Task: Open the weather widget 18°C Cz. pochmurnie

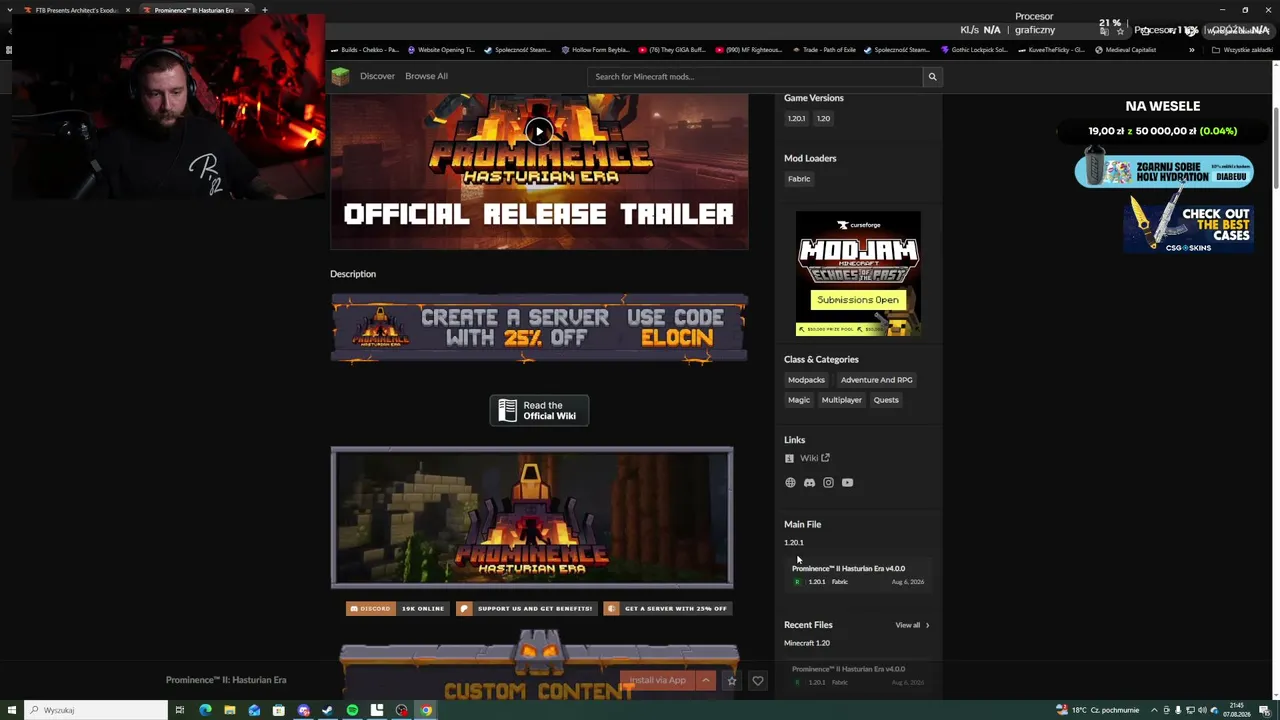Action: 1097,710
